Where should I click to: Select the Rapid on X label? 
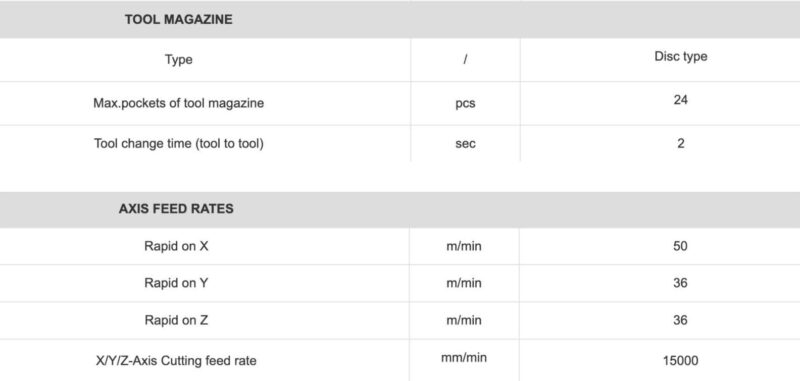(176, 246)
